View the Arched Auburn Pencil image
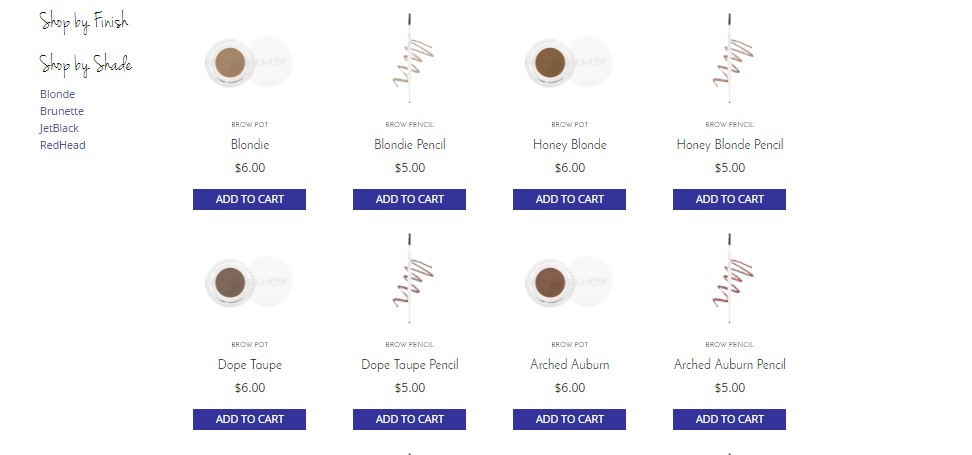The image size is (972, 455). 730,278
